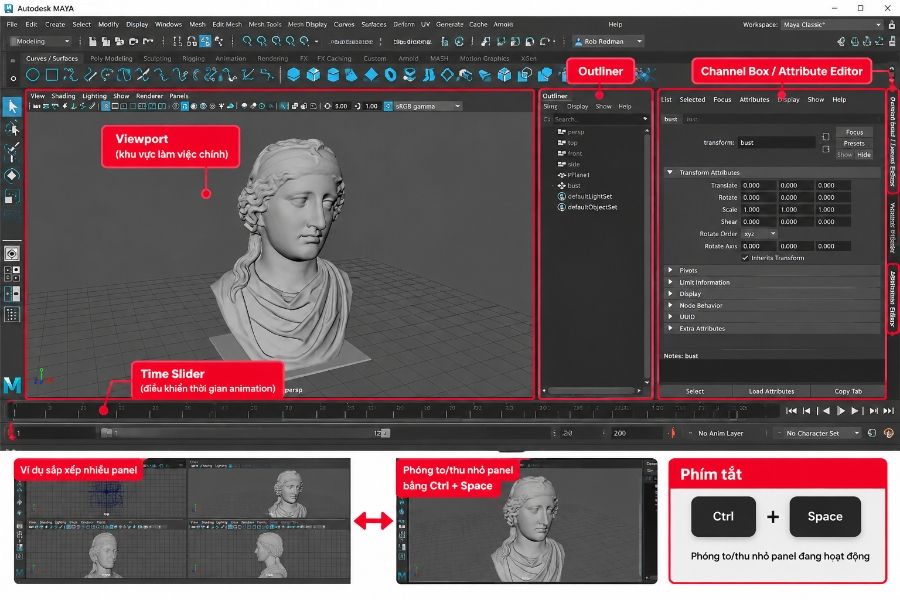Click the Open Scene icon in the status line
Viewport: 900px width, 600px height.
106,41
